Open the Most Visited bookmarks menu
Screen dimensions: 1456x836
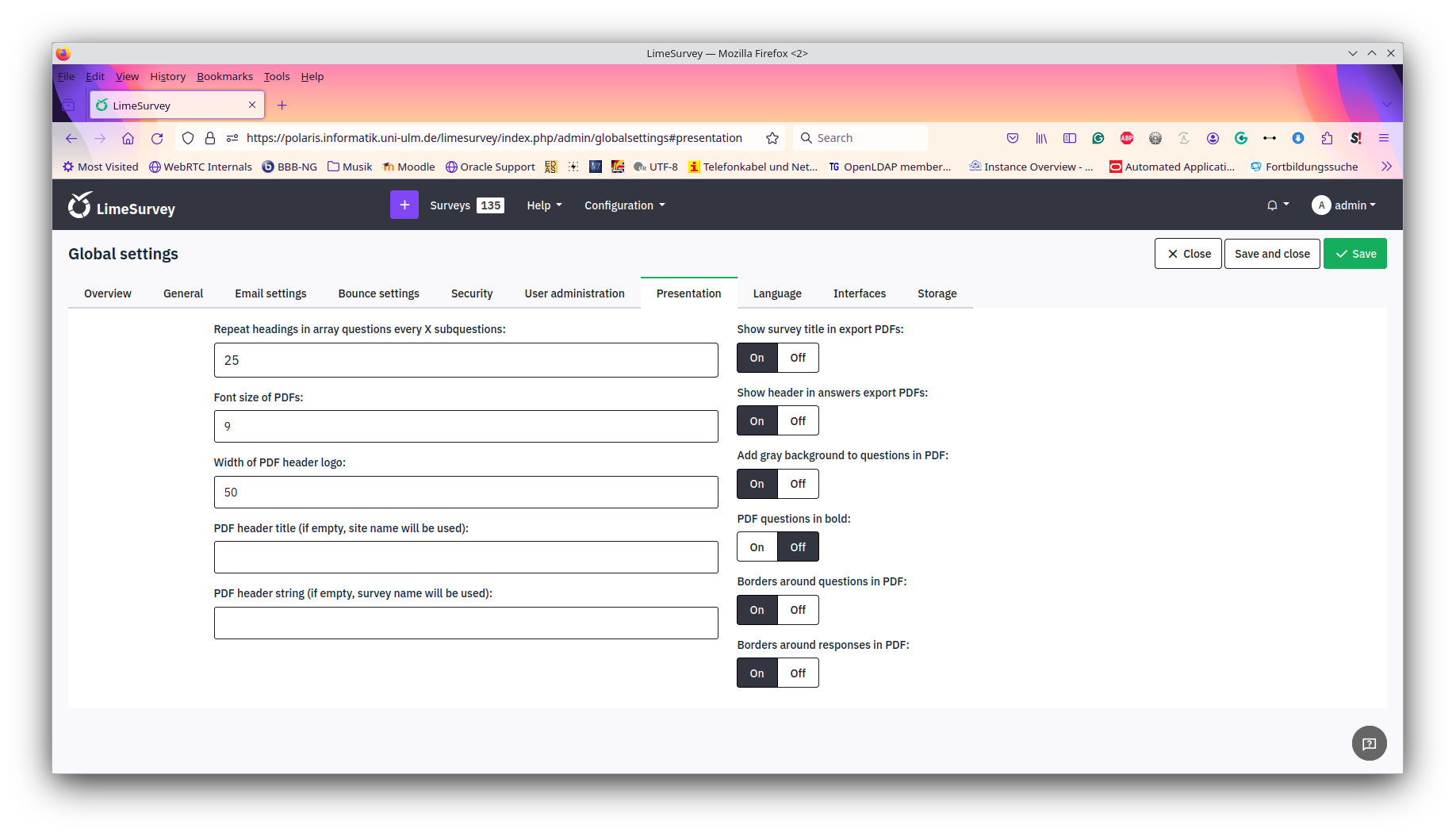101,167
